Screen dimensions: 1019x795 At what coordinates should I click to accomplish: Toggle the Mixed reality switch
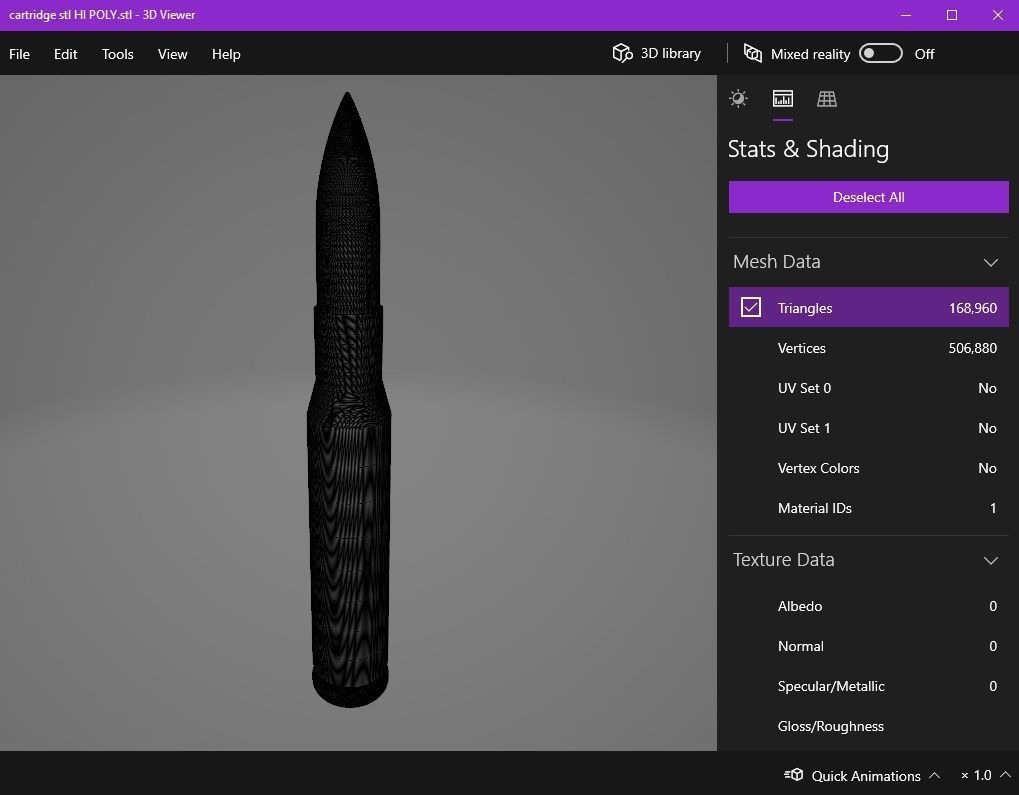tap(881, 53)
